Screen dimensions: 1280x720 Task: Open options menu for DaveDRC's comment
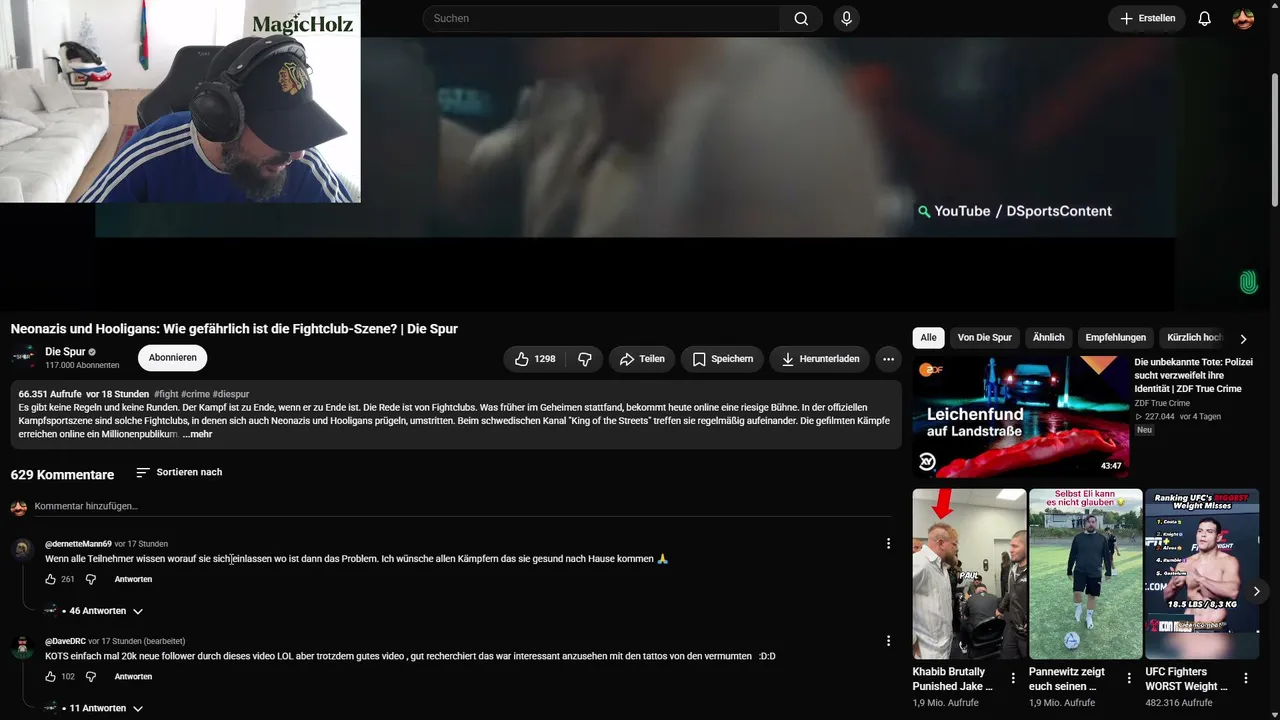[888, 641]
